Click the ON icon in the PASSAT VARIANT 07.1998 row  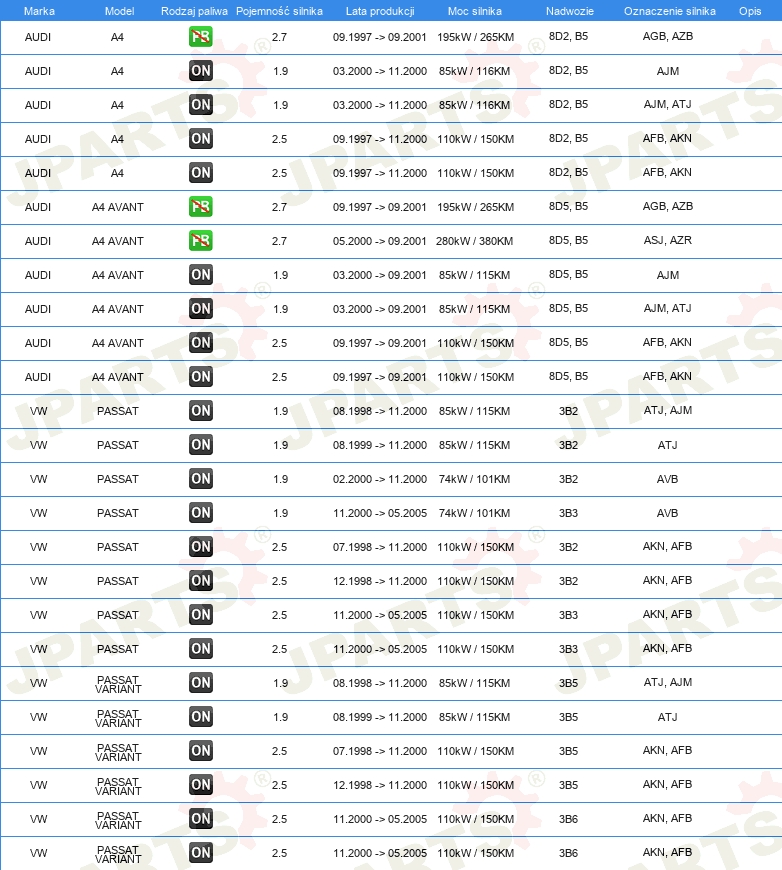point(200,751)
